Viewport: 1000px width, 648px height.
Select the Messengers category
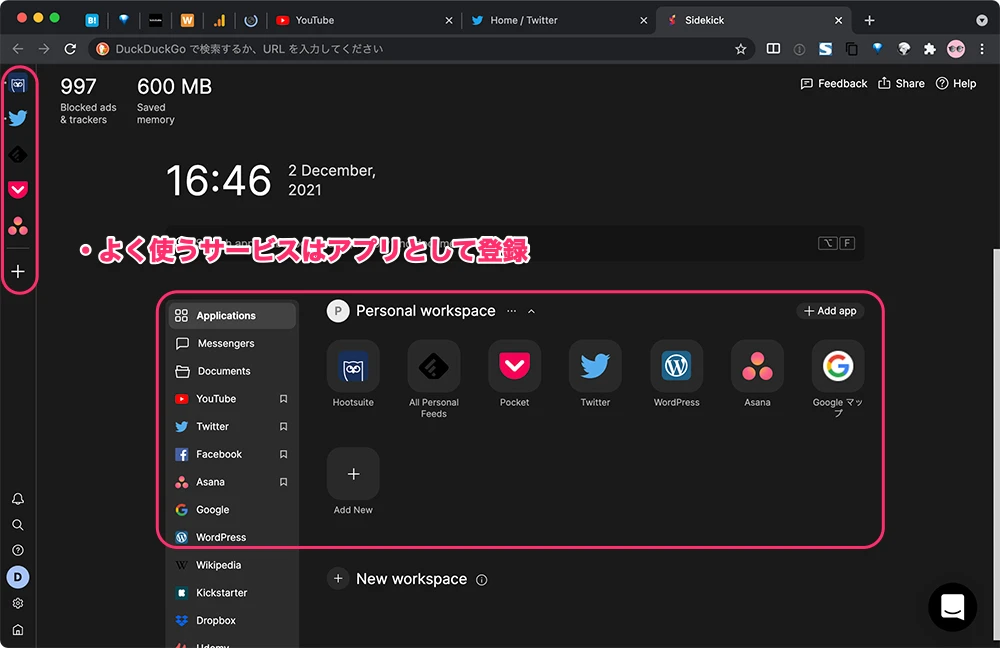click(232, 343)
